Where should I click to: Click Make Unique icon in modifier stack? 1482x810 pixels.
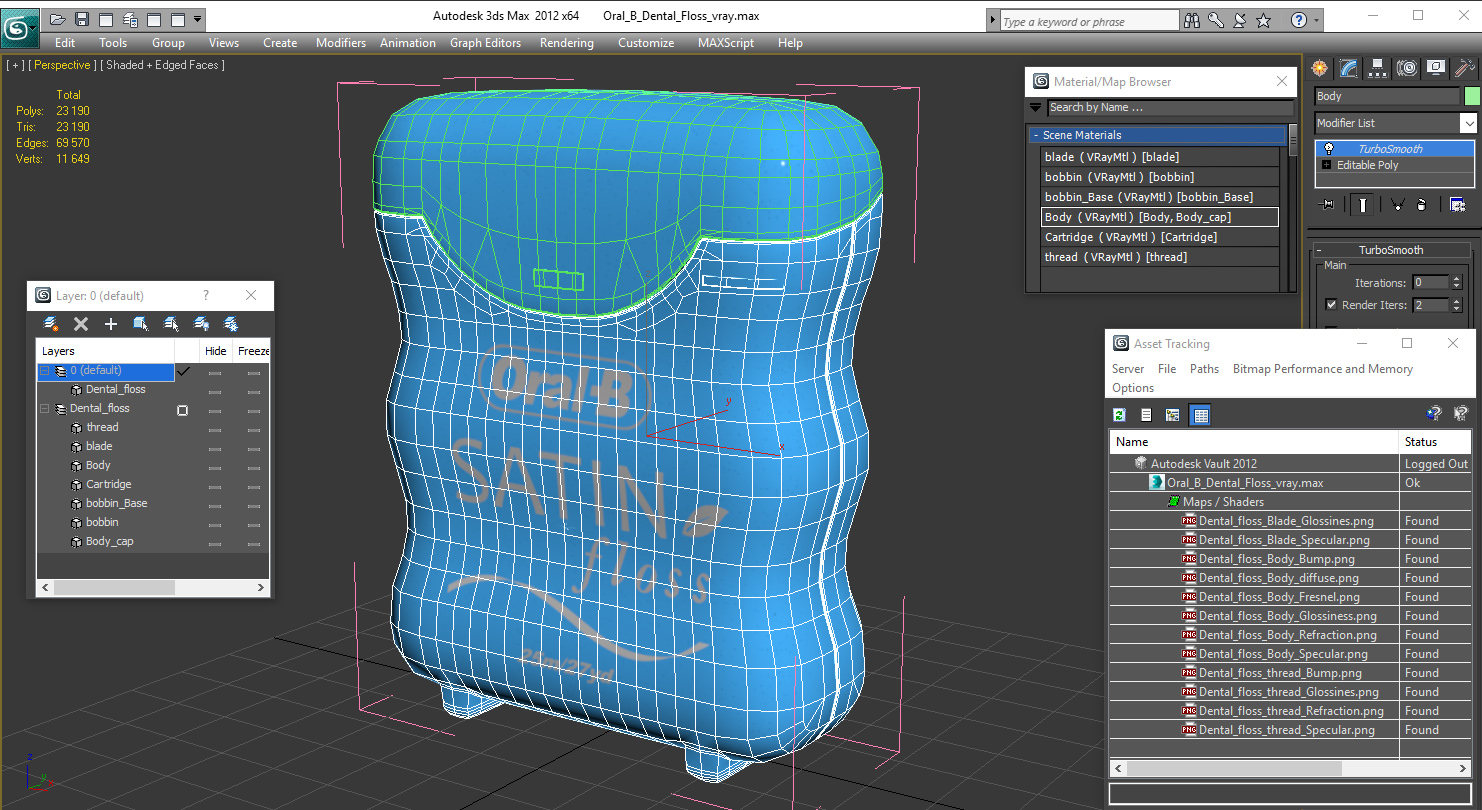(x=1397, y=204)
